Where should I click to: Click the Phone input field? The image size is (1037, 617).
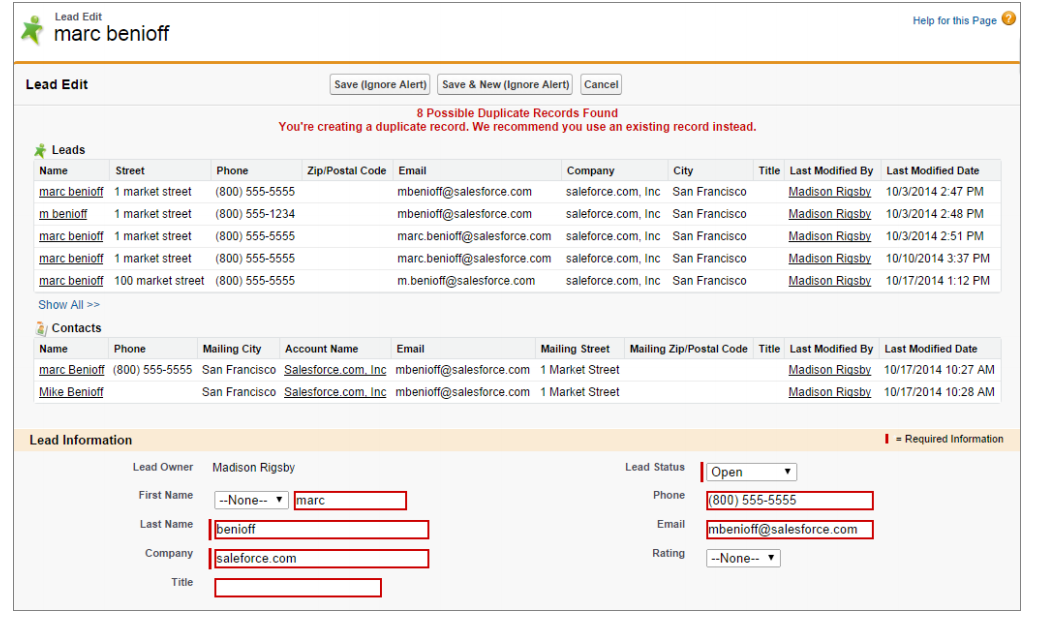click(x=790, y=500)
